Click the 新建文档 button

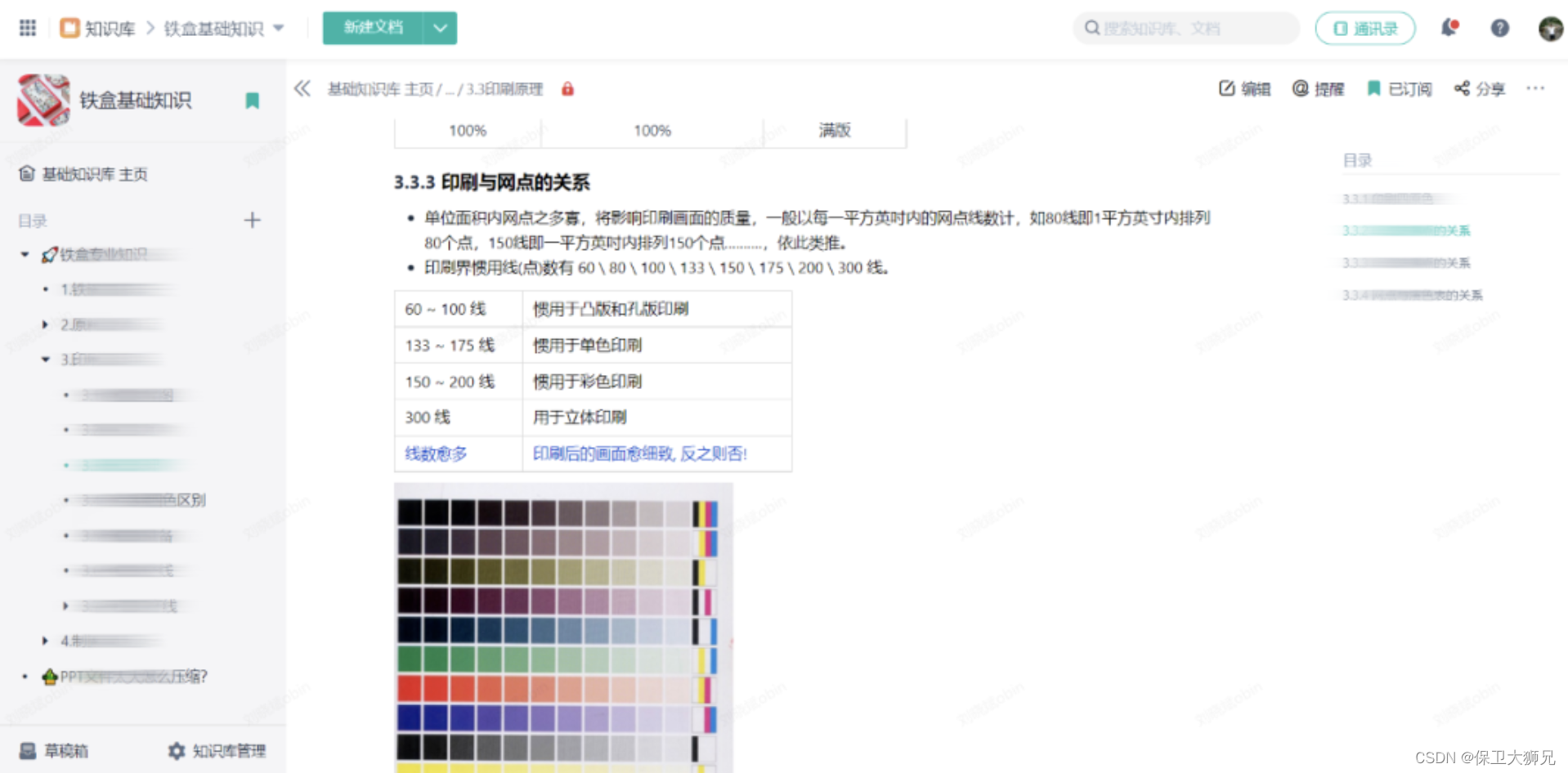pyautogui.click(x=373, y=28)
